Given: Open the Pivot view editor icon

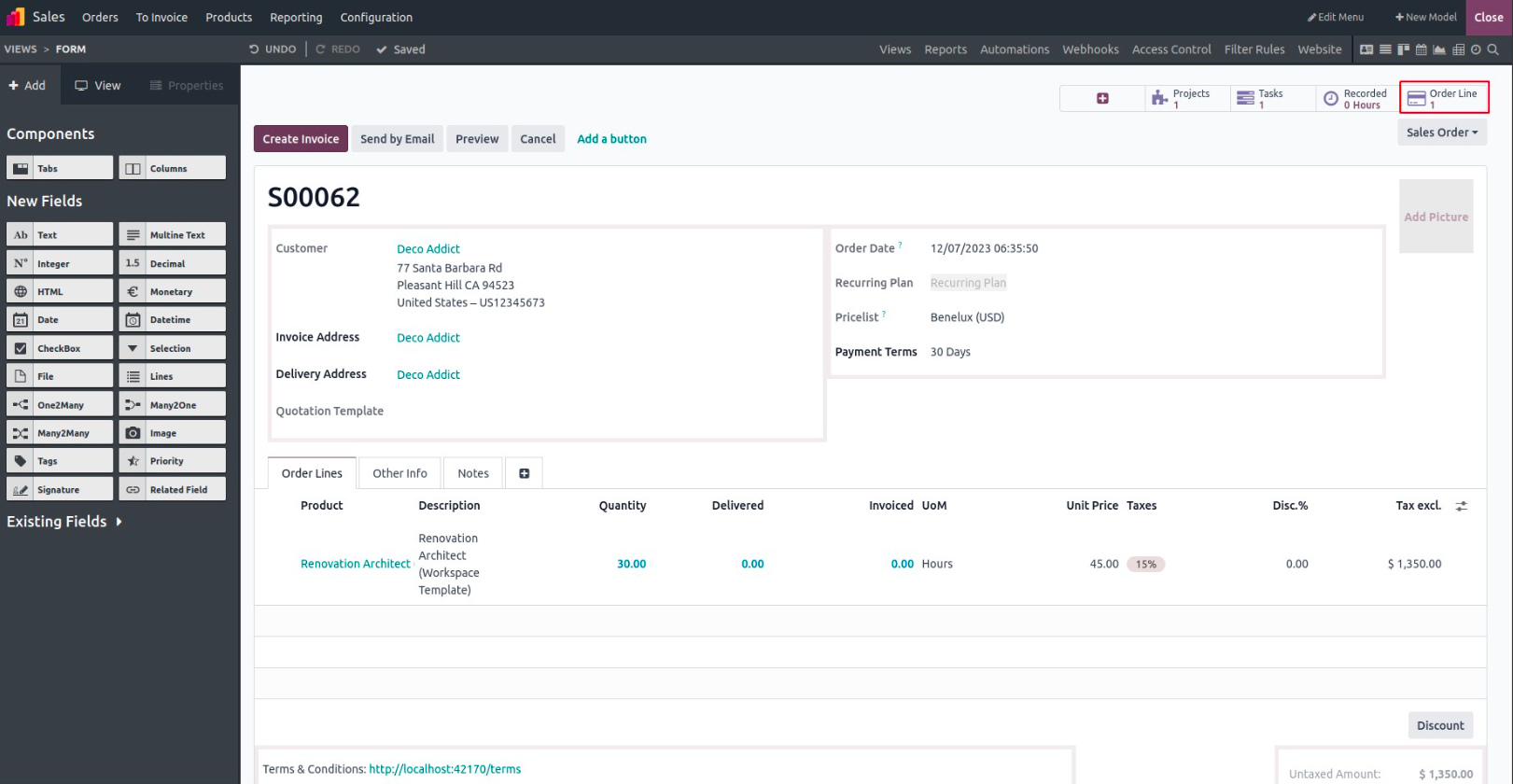Looking at the screenshot, I should tap(1458, 49).
